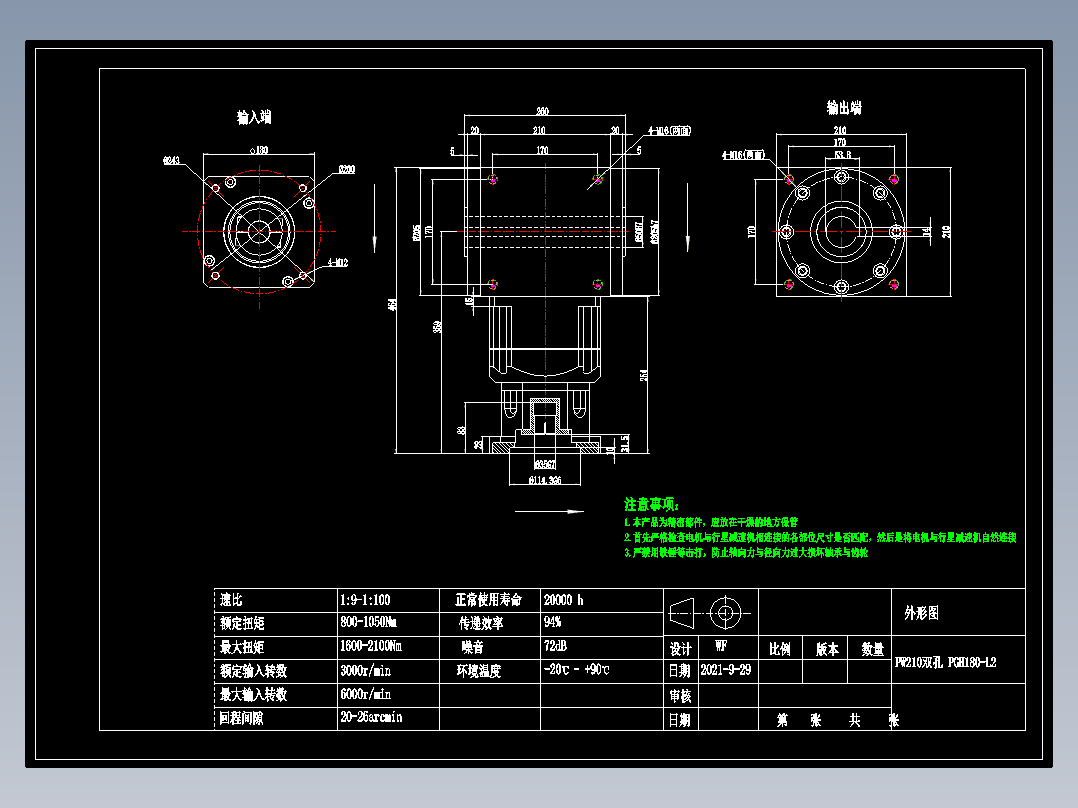Expand the 外形图 title block cell
Image resolution: width=1078 pixels, height=808 pixels.
[x=921, y=613]
